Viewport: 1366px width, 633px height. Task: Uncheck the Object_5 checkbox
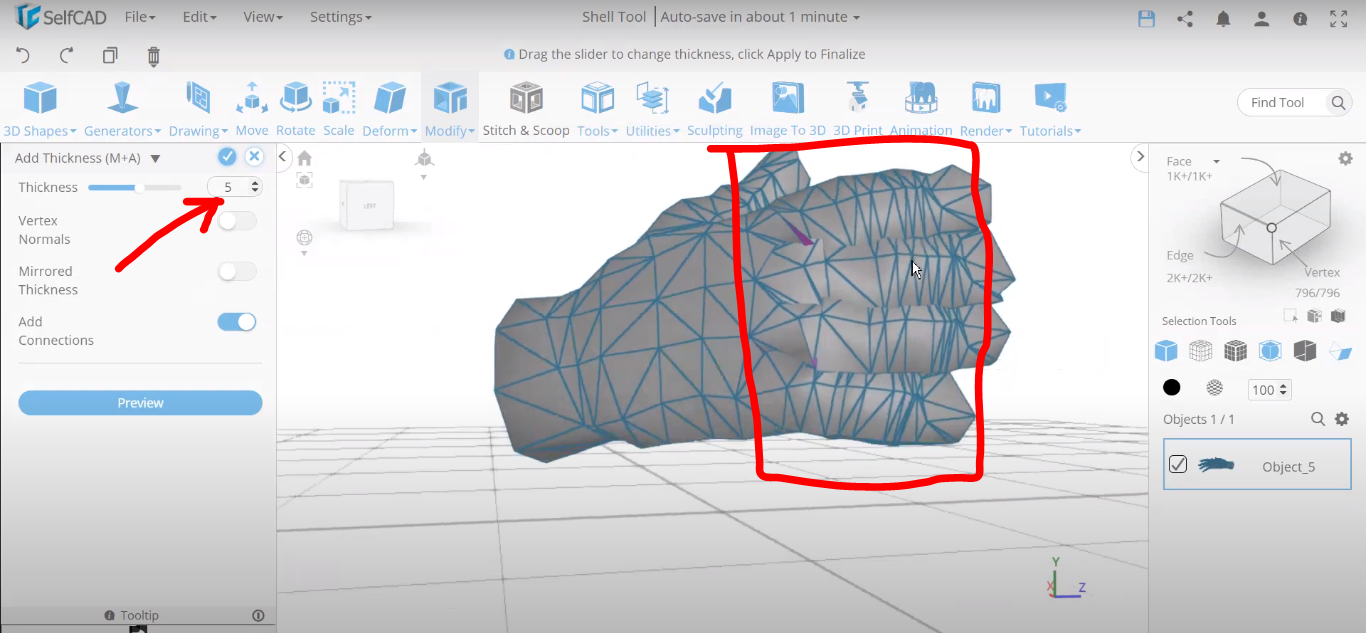tap(1178, 464)
